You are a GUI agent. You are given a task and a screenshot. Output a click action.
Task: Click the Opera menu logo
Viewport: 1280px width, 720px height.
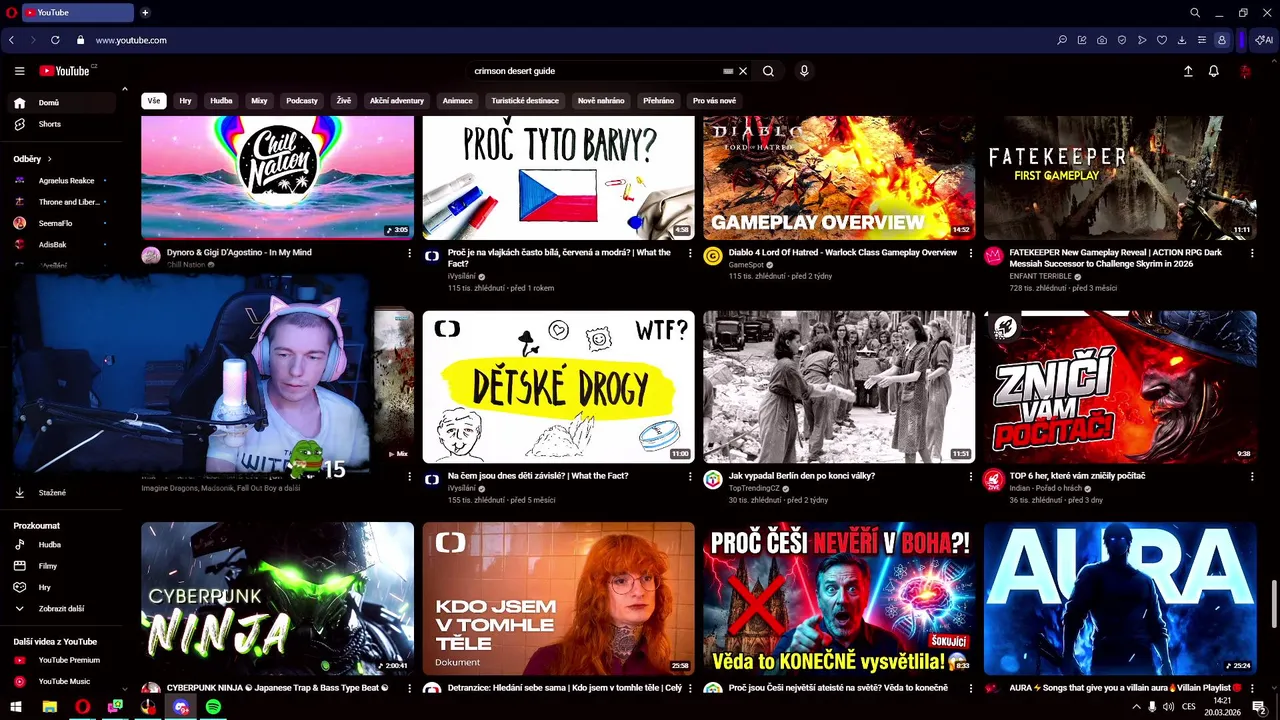click(10, 13)
